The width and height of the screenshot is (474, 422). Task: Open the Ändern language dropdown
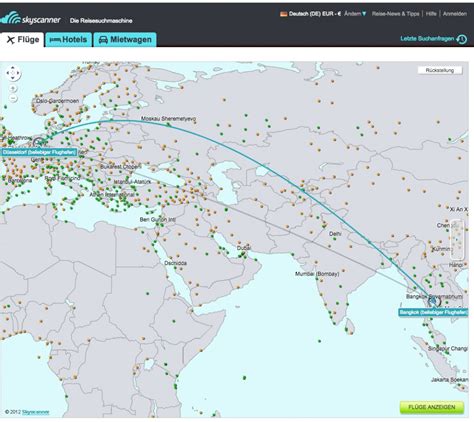pyautogui.click(x=355, y=14)
